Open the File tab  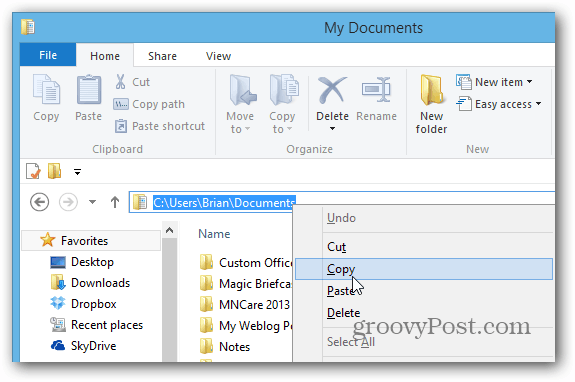(48, 55)
